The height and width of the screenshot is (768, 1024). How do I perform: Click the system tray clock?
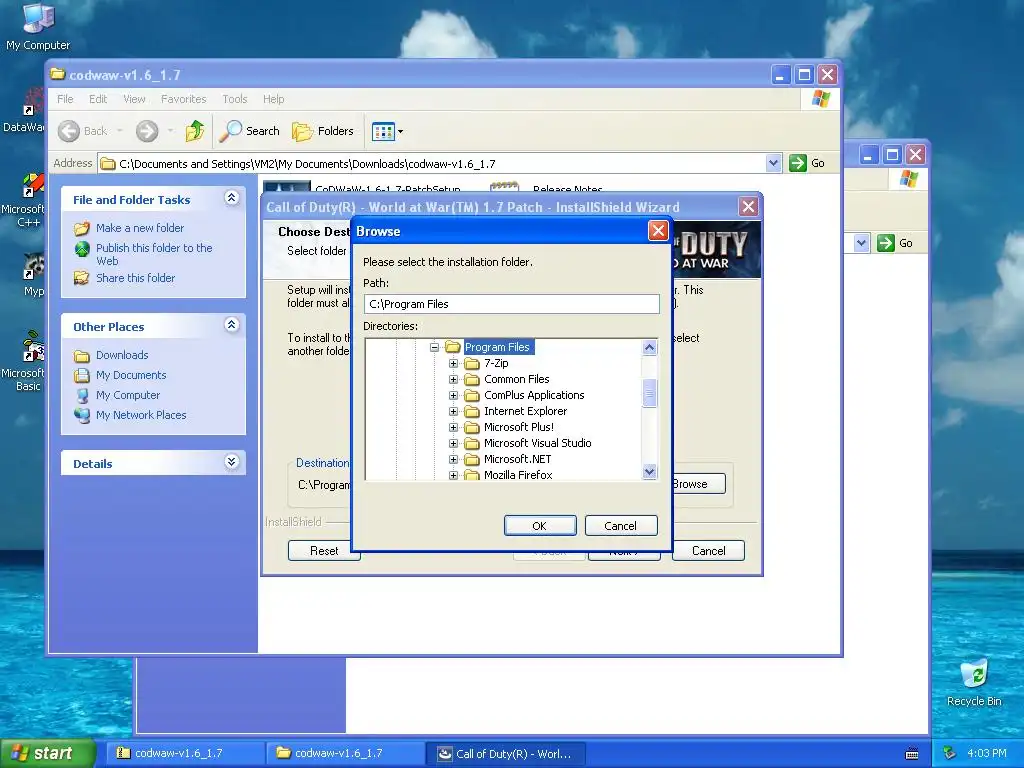click(986, 754)
